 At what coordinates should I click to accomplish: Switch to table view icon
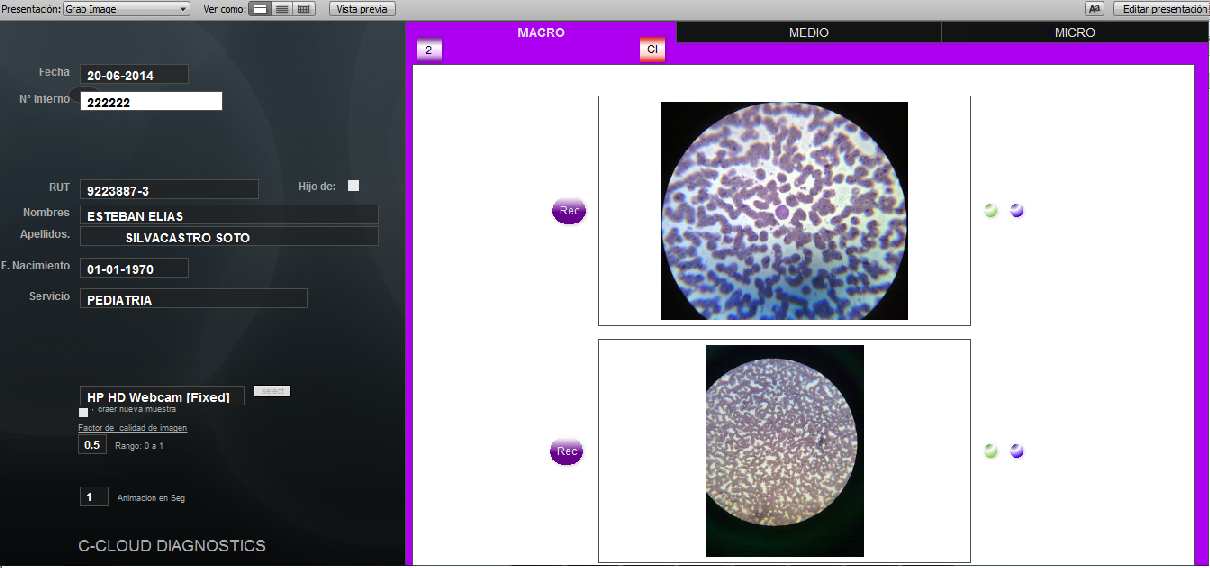tap(304, 8)
